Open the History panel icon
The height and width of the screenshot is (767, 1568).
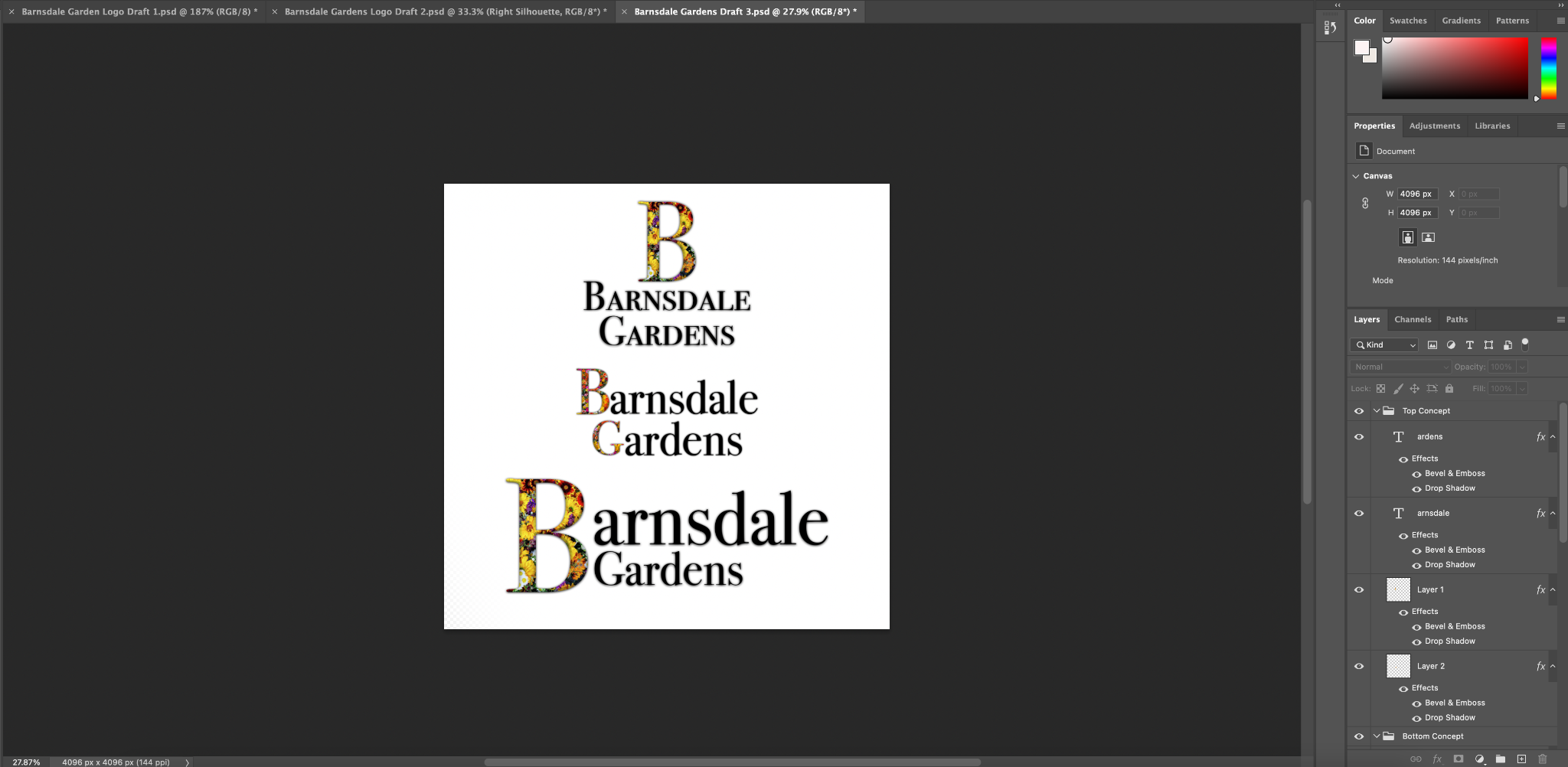coord(1330,28)
